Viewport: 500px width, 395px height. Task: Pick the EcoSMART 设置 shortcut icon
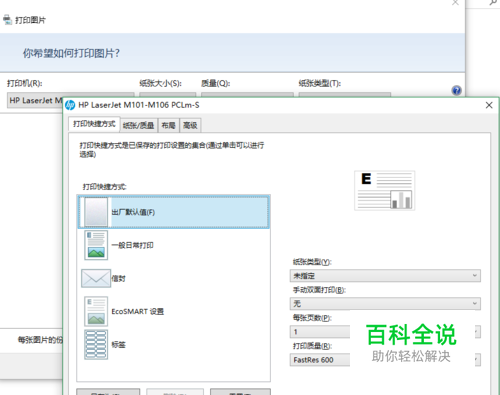tap(96, 311)
